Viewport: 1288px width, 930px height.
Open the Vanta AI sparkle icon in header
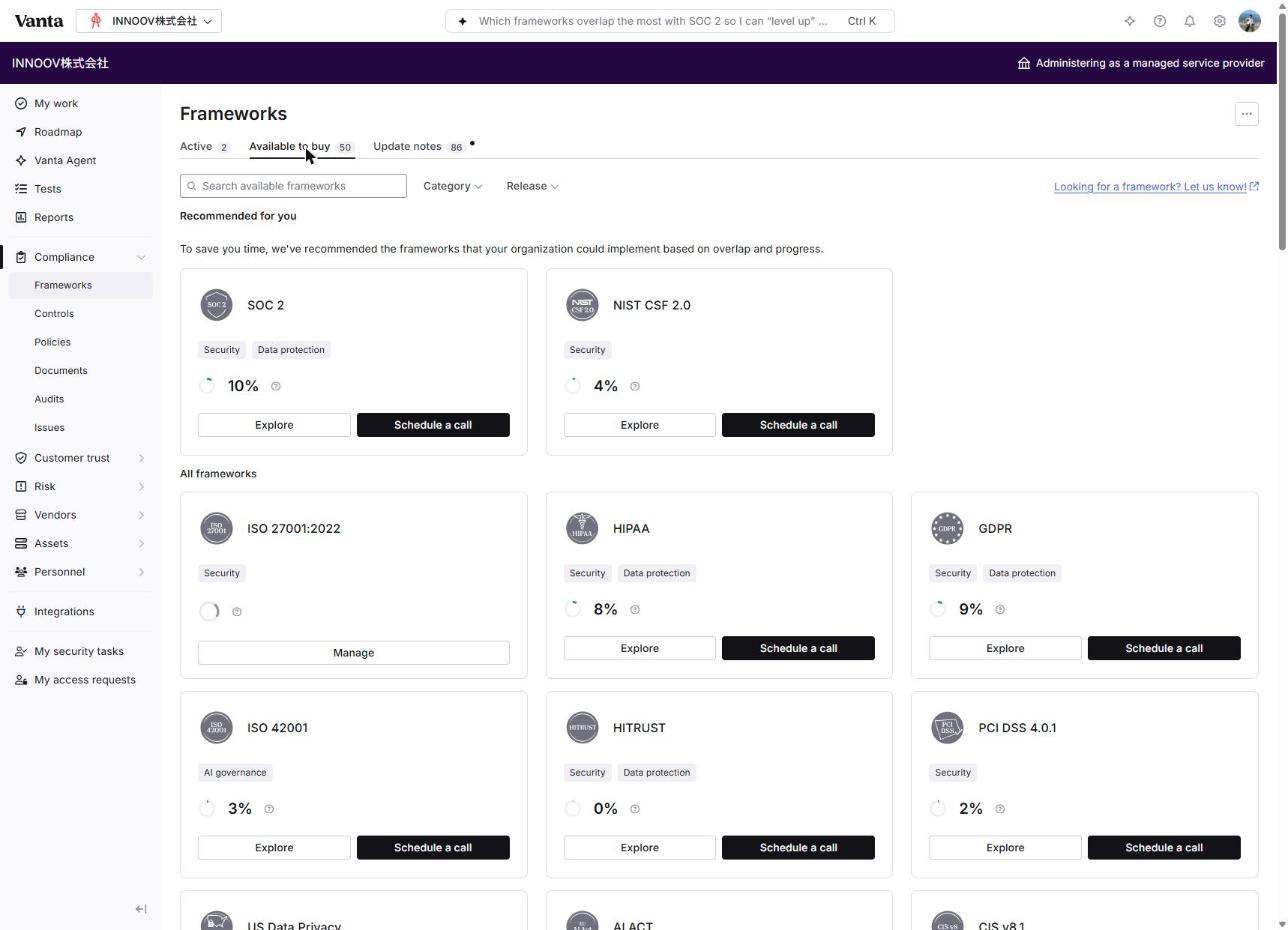click(x=1130, y=21)
